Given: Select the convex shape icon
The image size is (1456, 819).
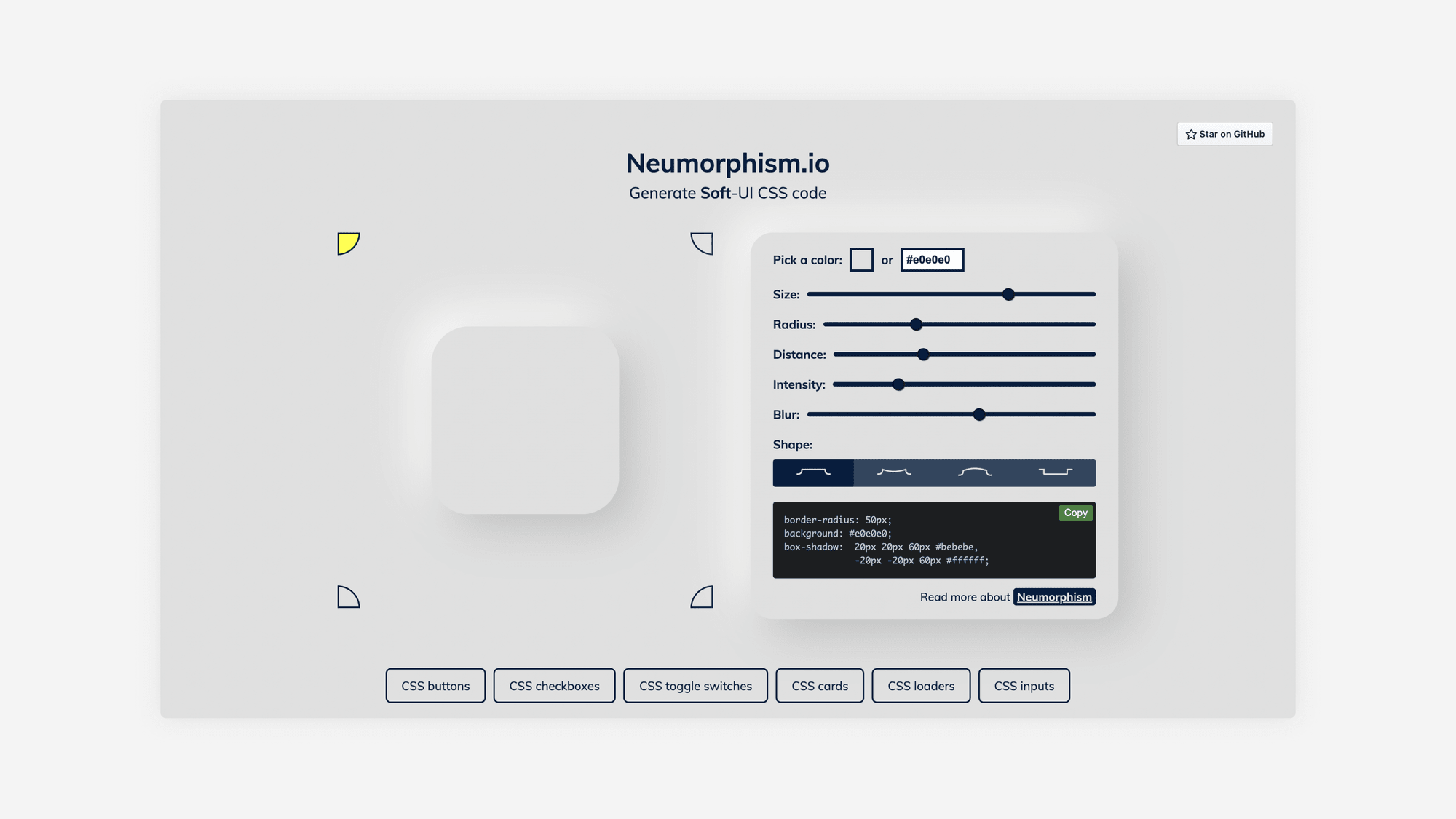Looking at the screenshot, I should (975, 472).
